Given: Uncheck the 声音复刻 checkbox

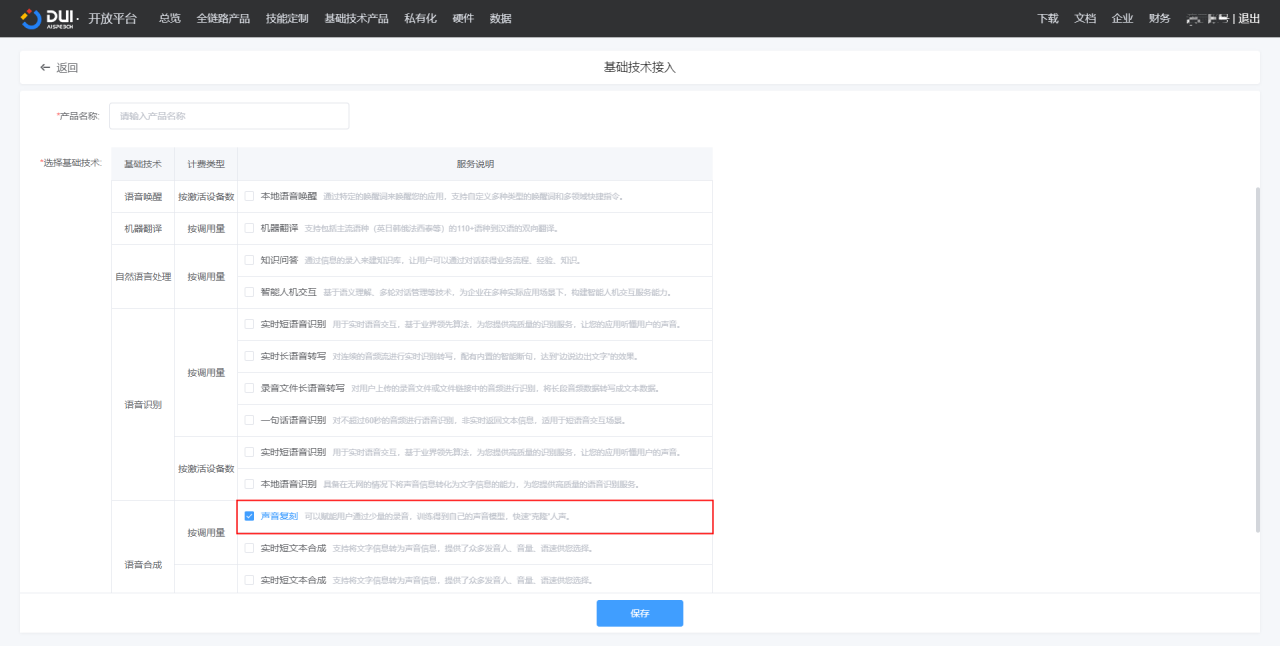Looking at the screenshot, I should point(249,516).
